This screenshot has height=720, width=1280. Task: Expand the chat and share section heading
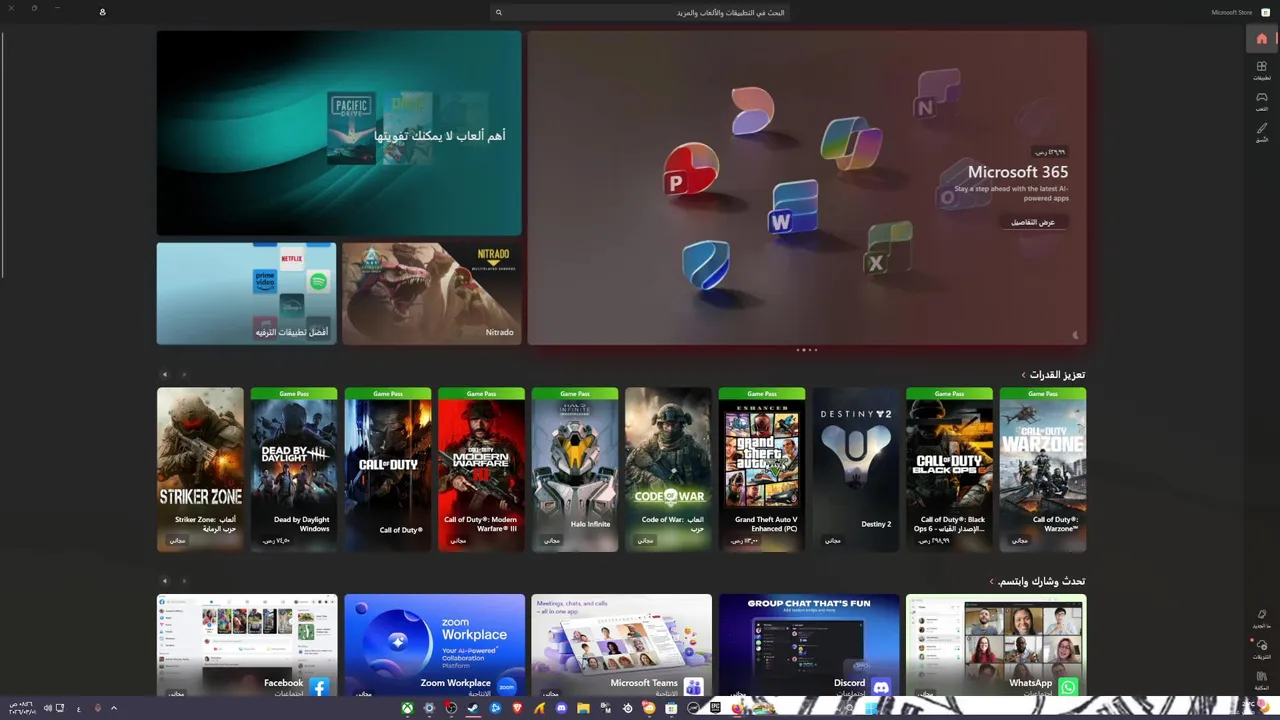point(1037,581)
